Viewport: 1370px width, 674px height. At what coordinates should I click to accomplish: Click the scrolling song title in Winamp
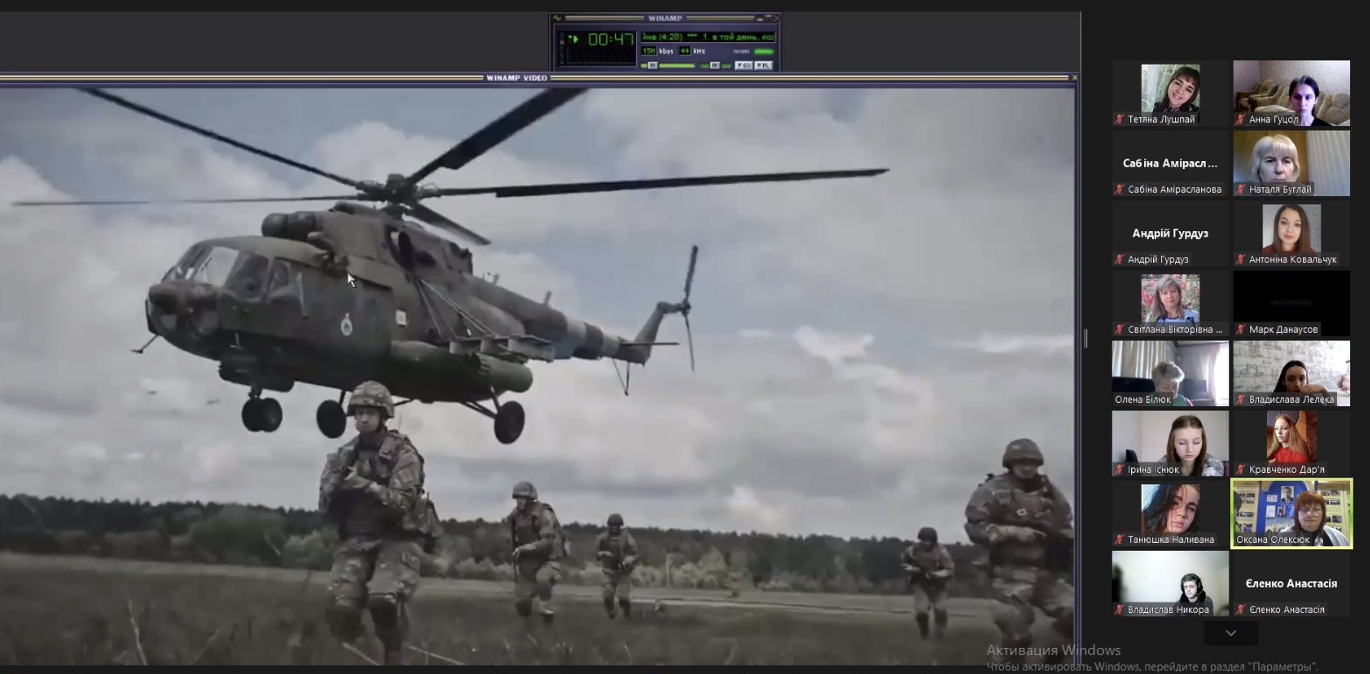[706, 37]
